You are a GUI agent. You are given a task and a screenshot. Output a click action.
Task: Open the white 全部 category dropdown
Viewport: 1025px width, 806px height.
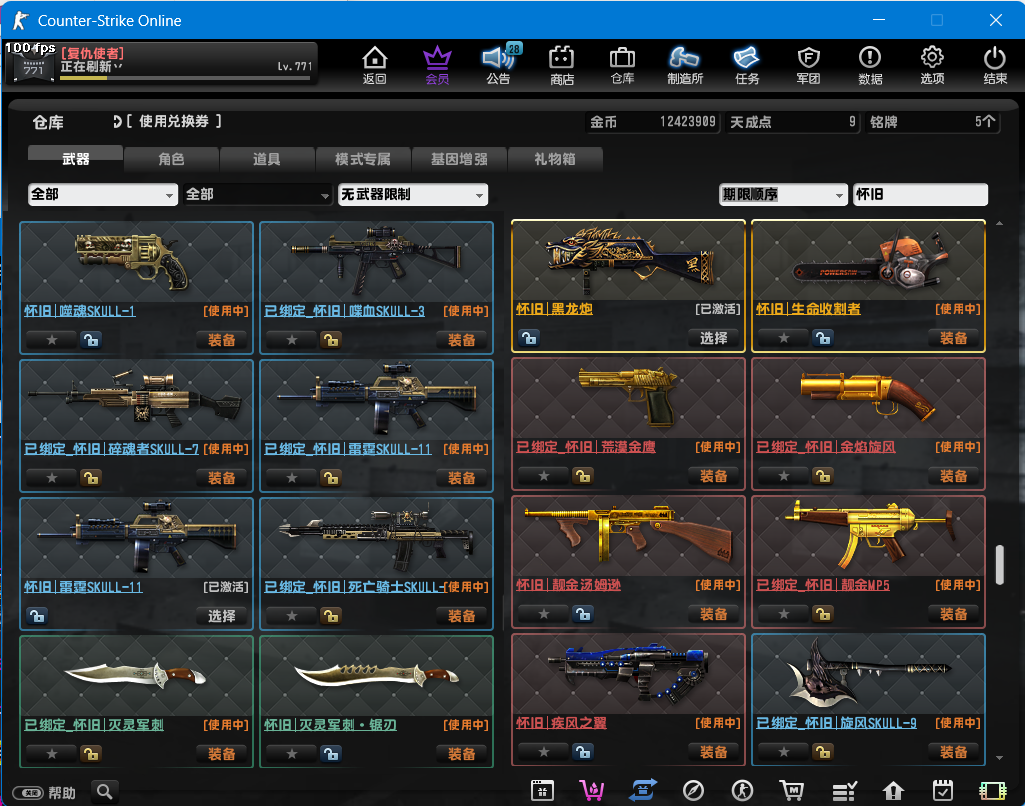(x=103, y=194)
